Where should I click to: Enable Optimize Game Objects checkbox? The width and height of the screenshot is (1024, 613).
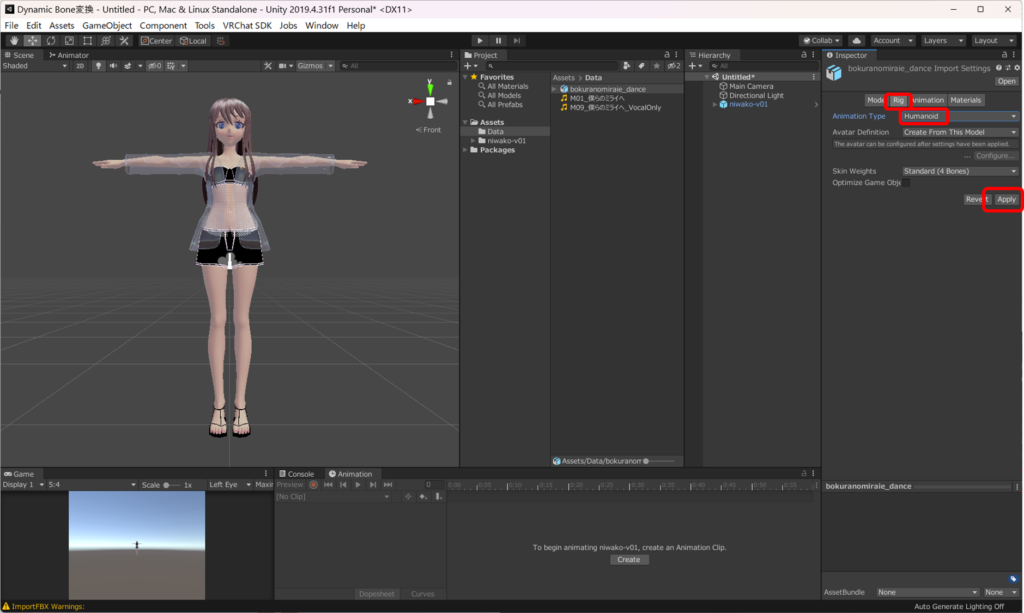point(905,183)
